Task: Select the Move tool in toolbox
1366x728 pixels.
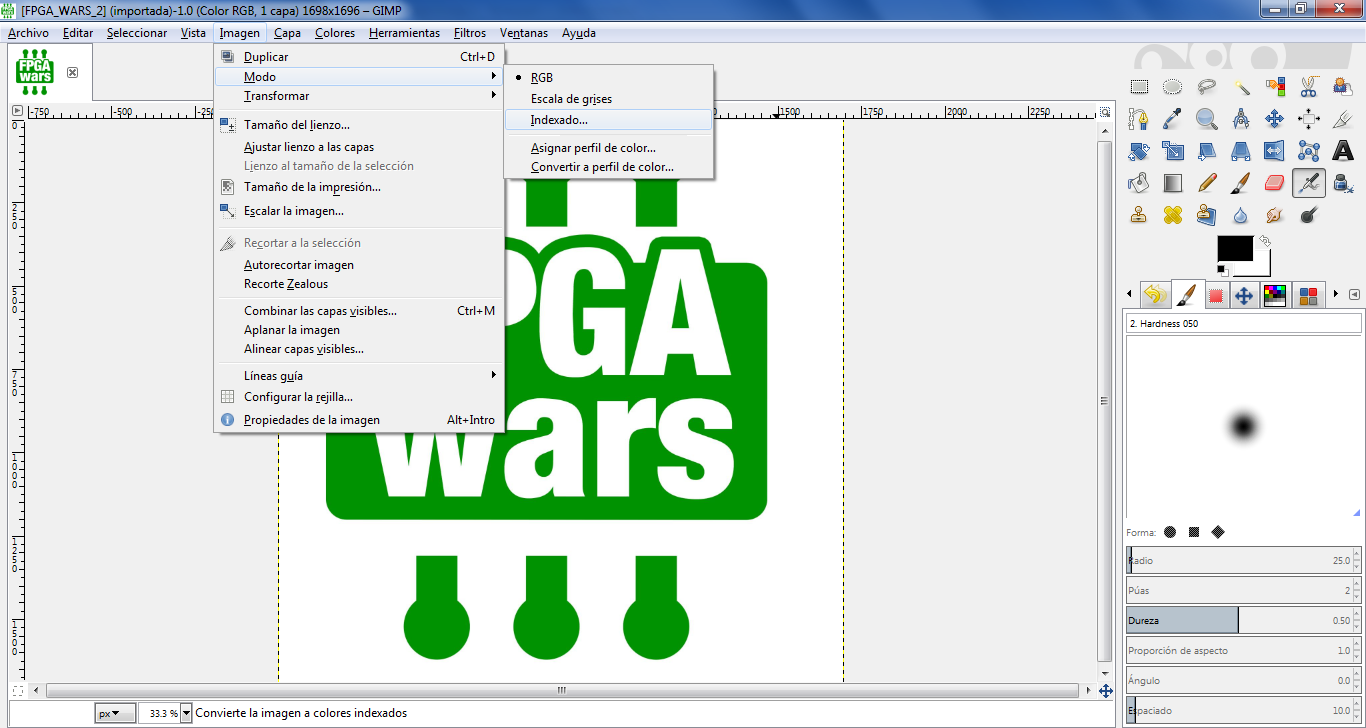Action: point(1275,119)
